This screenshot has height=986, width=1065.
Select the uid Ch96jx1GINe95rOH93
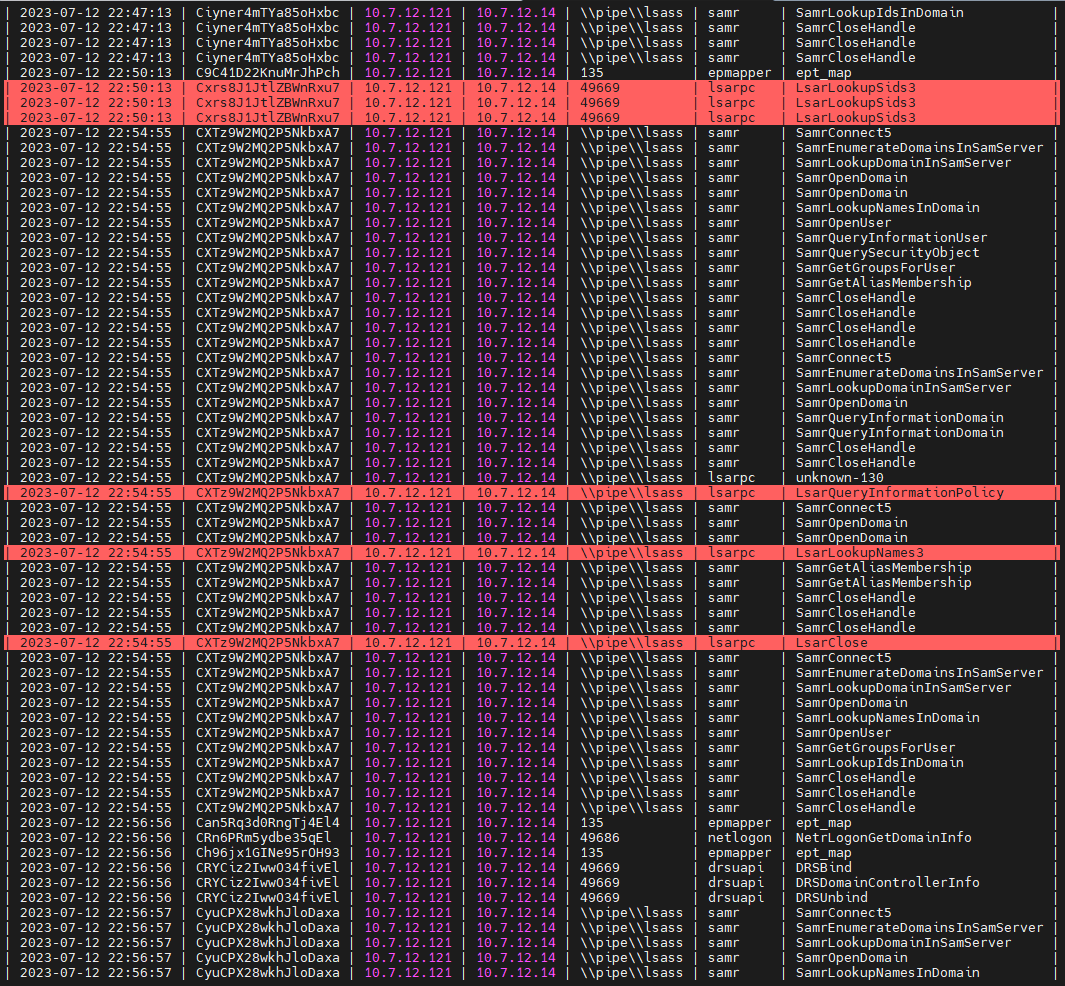pyautogui.click(x=268, y=852)
